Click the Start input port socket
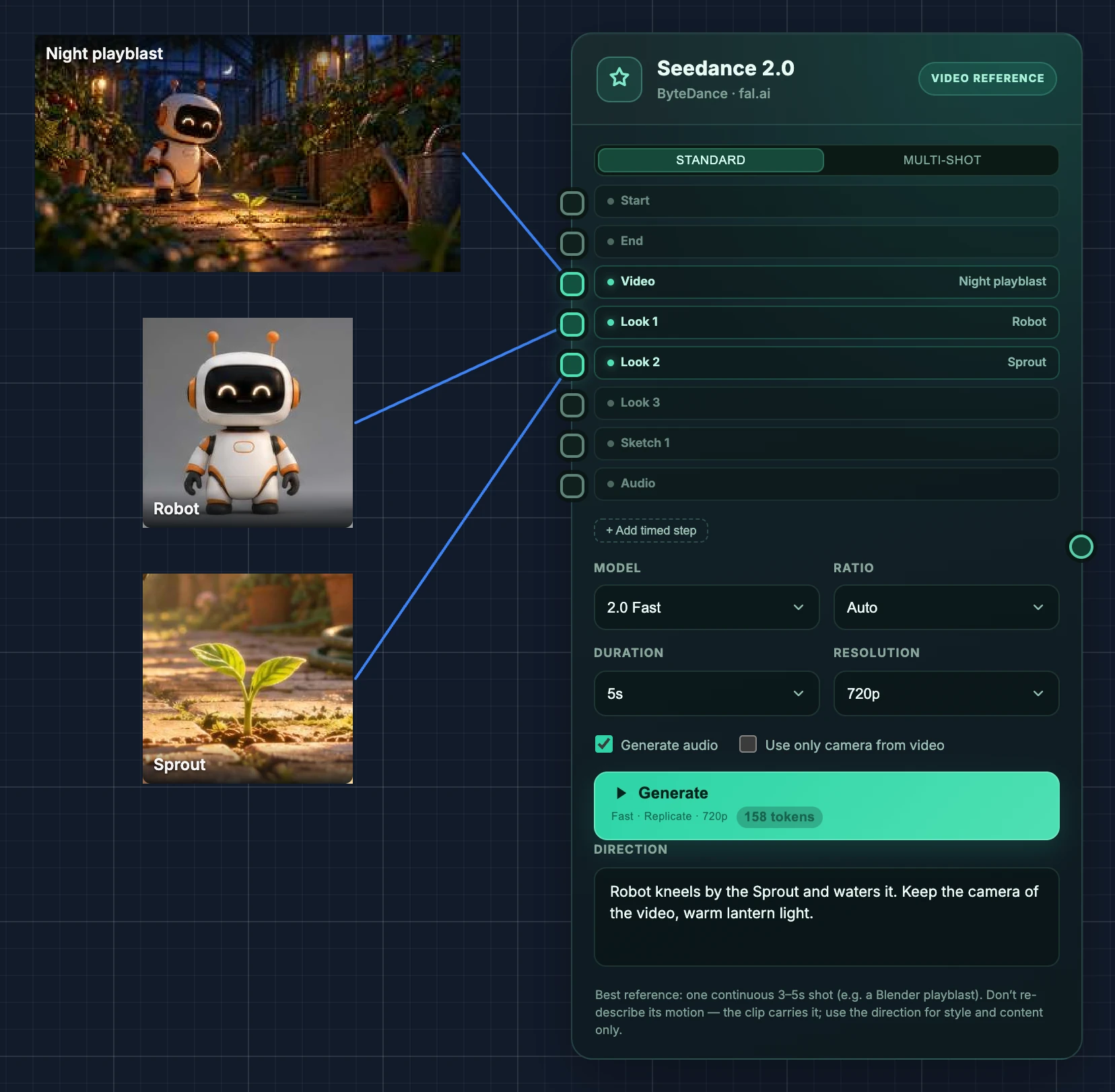 point(572,203)
